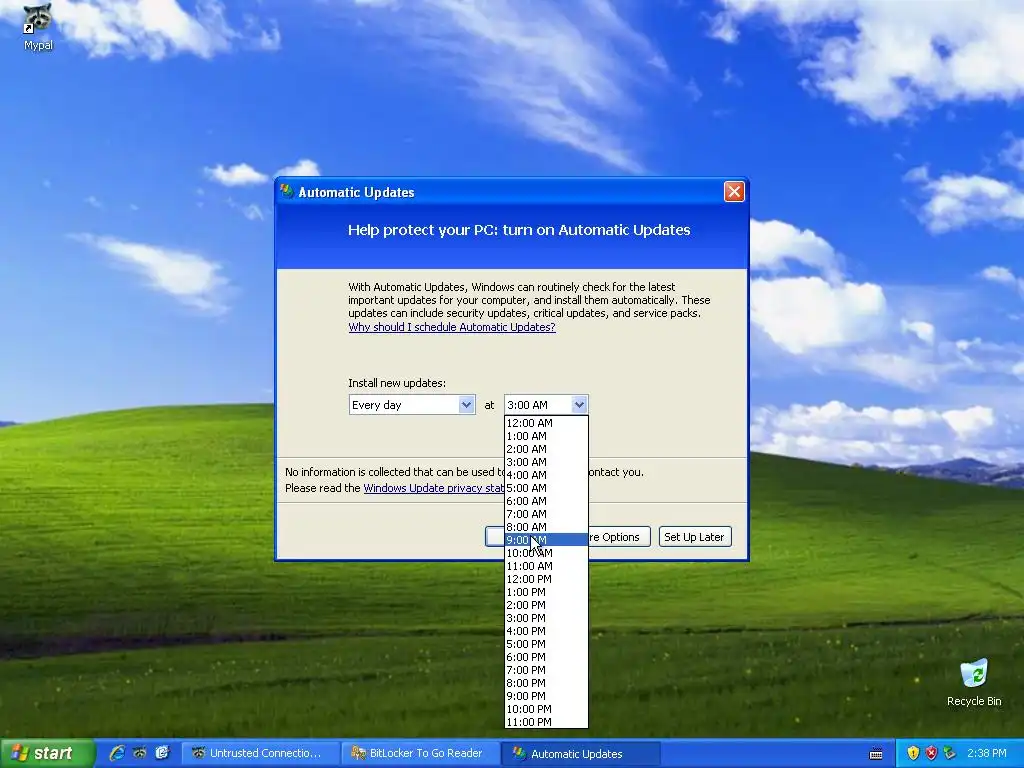Choose 7:00 AM from the time list
The image size is (1024, 768).
pos(546,514)
